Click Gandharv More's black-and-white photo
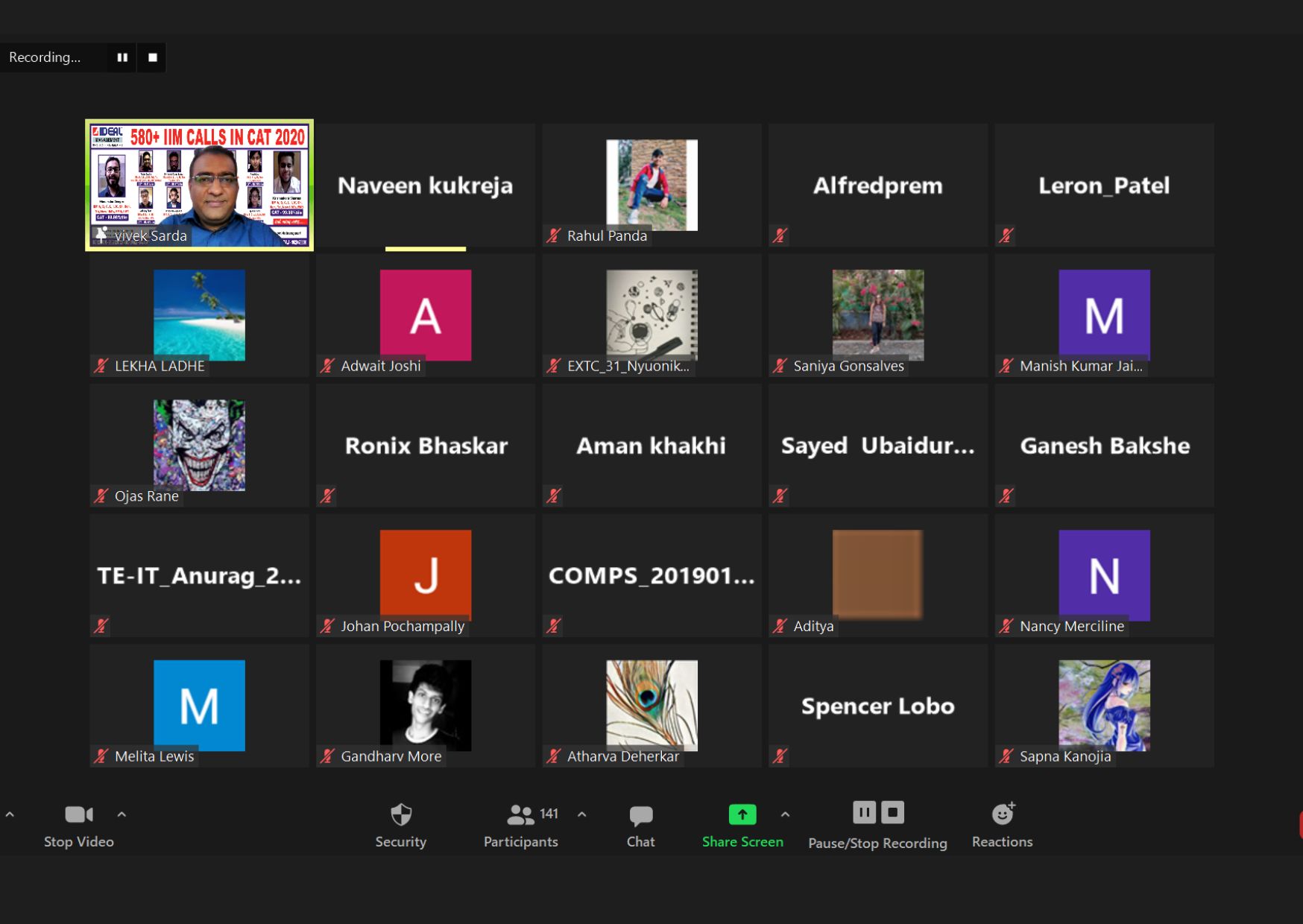This screenshot has height=924, width=1303. tap(426, 705)
